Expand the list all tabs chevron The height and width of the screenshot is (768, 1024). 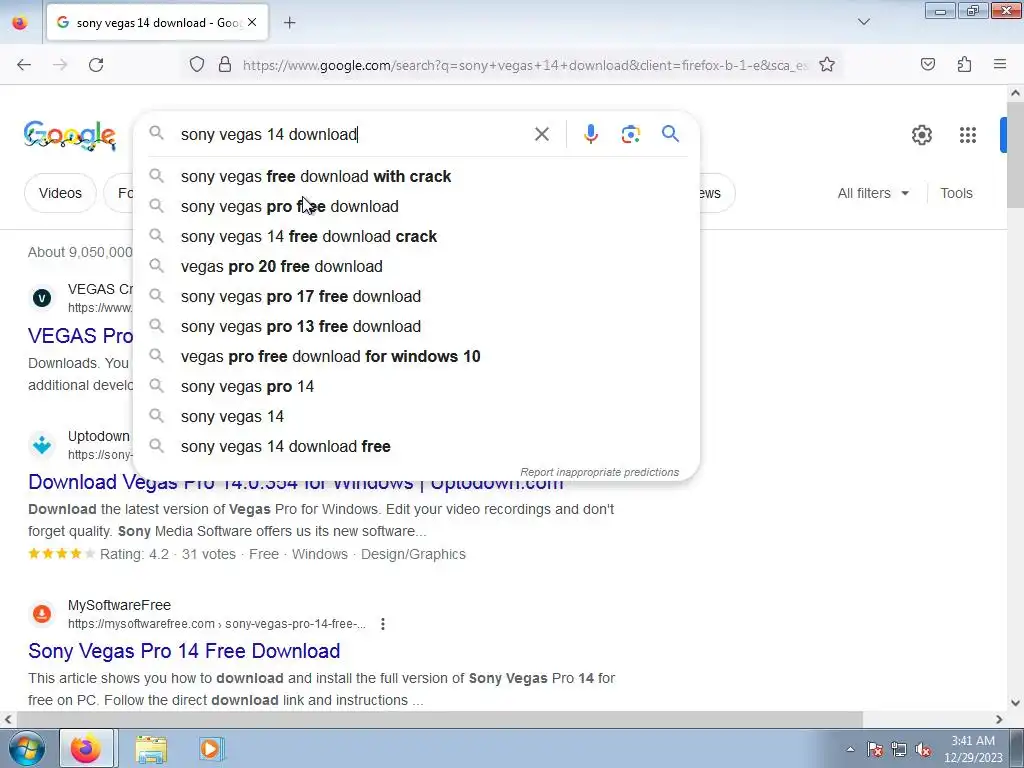pyautogui.click(x=863, y=22)
